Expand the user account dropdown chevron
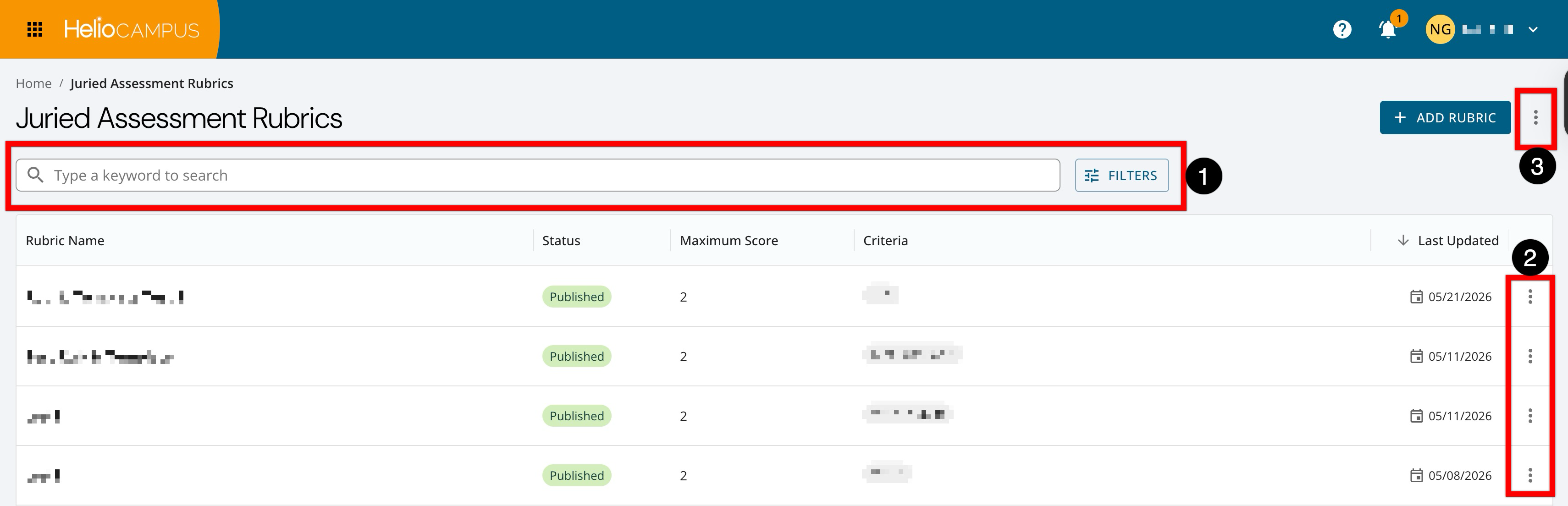This screenshot has height=506, width=1568. click(x=1533, y=29)
